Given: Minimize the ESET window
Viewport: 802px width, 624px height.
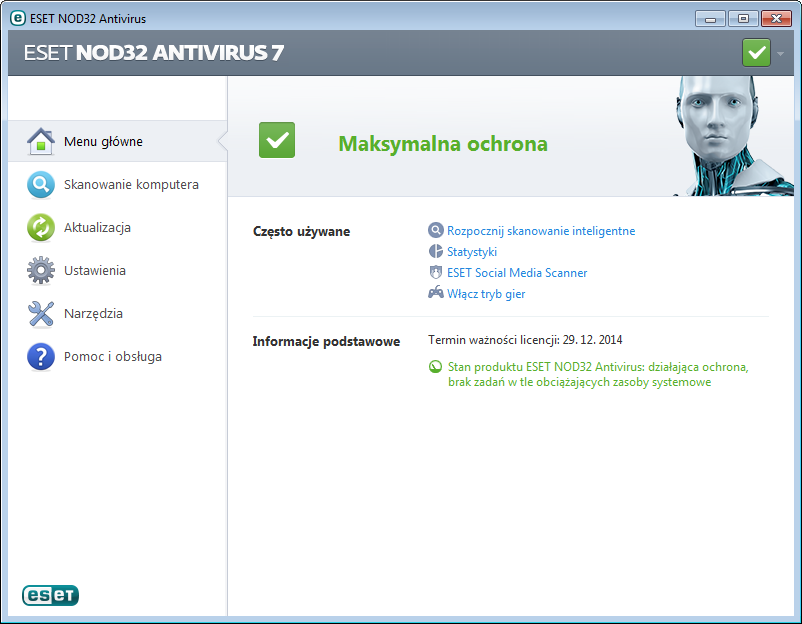Looking at the screenshot, I should [710, 19].
